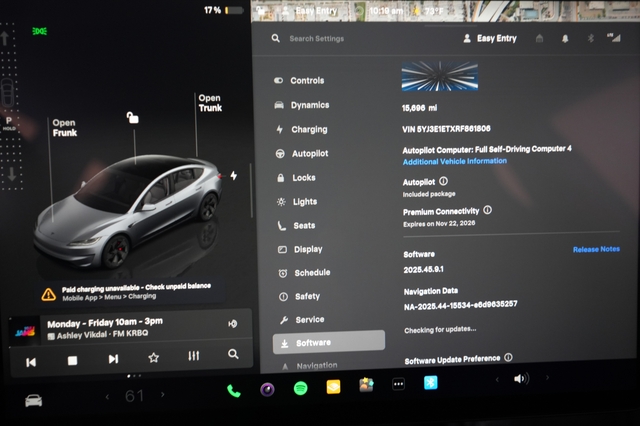Tap the 61 temperature setting
This screenshot has width=640, height=426.
click(x=134, y=396)
